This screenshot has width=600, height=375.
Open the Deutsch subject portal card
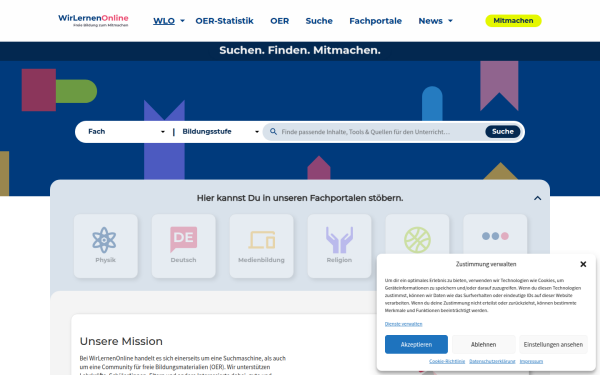point(184,246)
